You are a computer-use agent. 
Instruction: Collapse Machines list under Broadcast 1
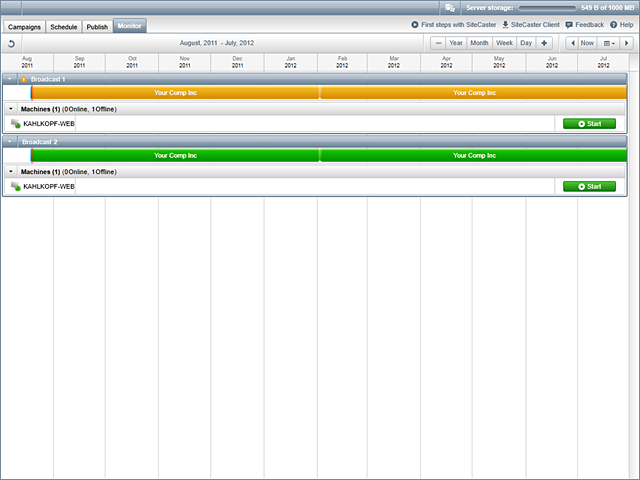tap(10, 108)
